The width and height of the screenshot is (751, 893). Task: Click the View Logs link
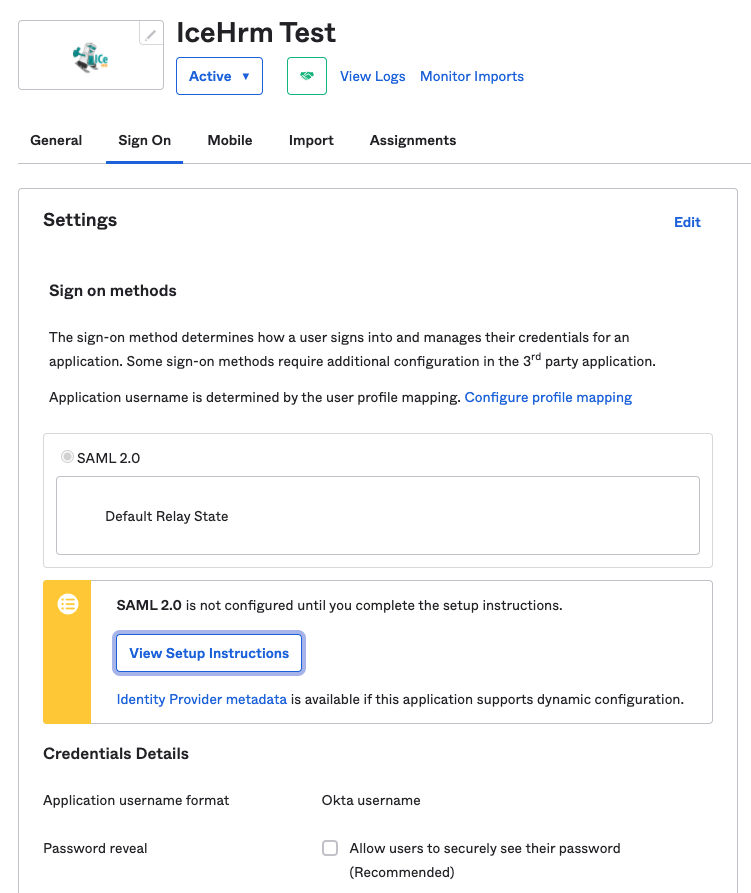point(373,76)
